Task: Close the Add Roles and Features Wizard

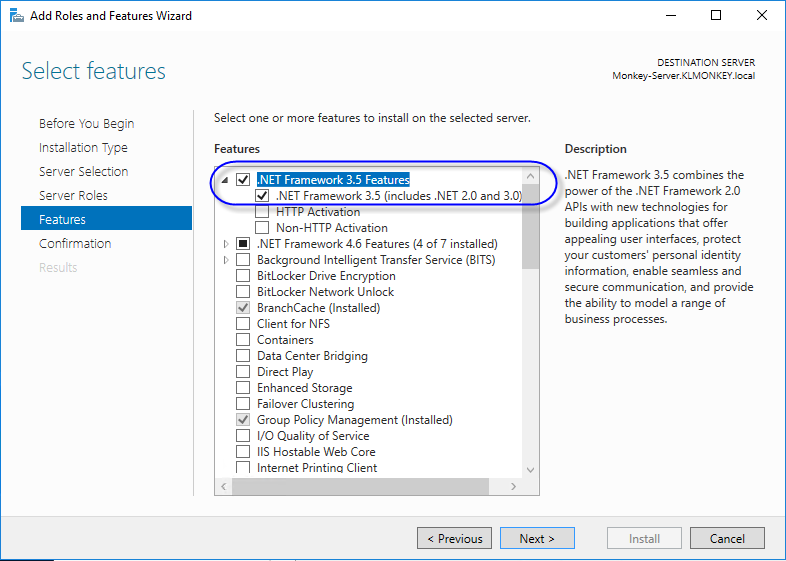Action: pyautogui.click(x=761, y=16)
